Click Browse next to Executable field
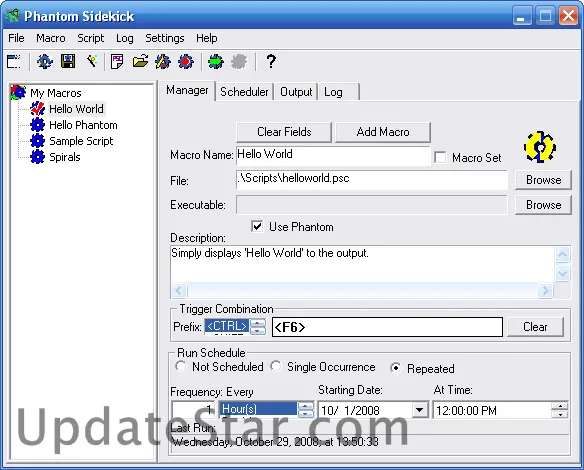The height and width of the screenshot is (470, 584). pos(543,205)
